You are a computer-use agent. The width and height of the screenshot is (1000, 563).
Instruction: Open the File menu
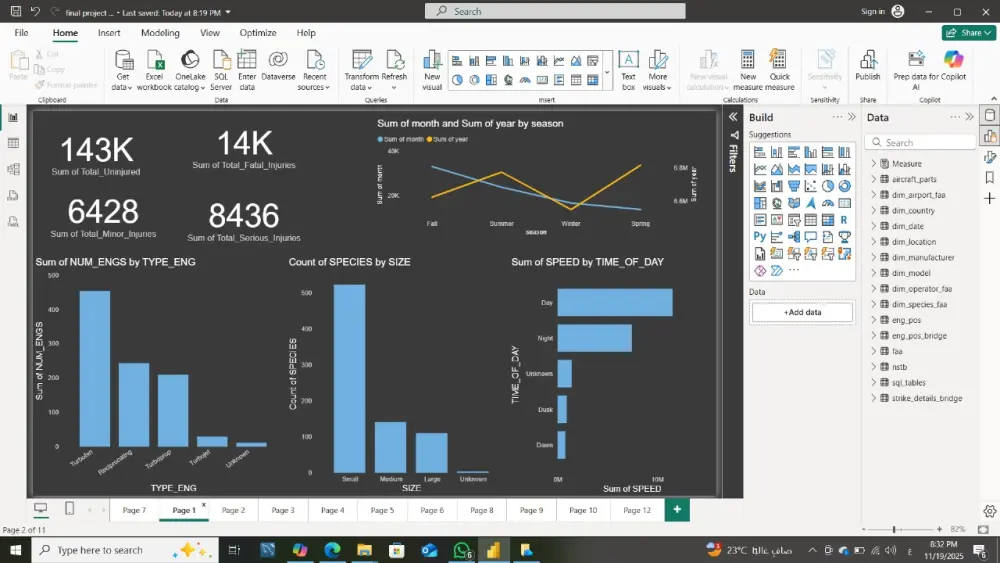[21, 33]
